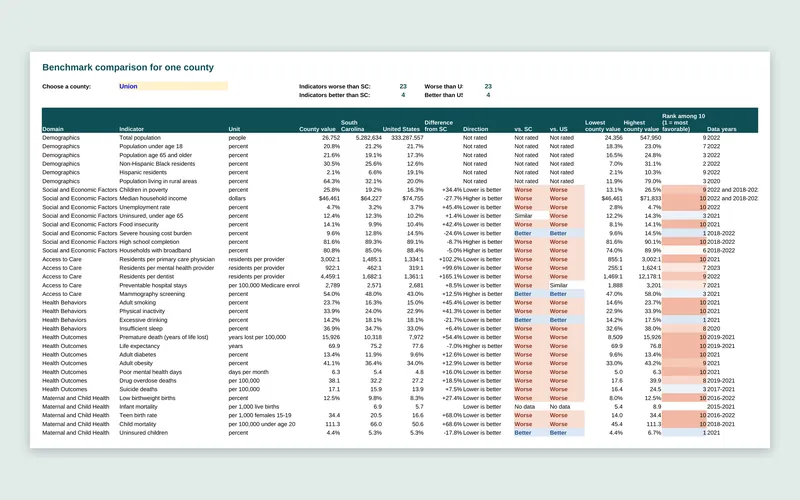Click the 'vs. SC' column header
This screenshot has width=800, height=500.
pyautogui.click(x=523, y=129)
